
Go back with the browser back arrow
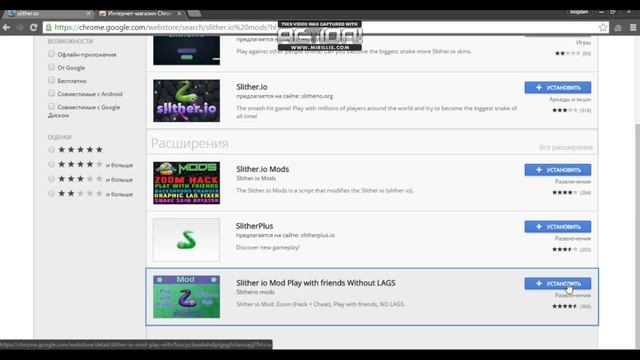(x=7, y=27)
